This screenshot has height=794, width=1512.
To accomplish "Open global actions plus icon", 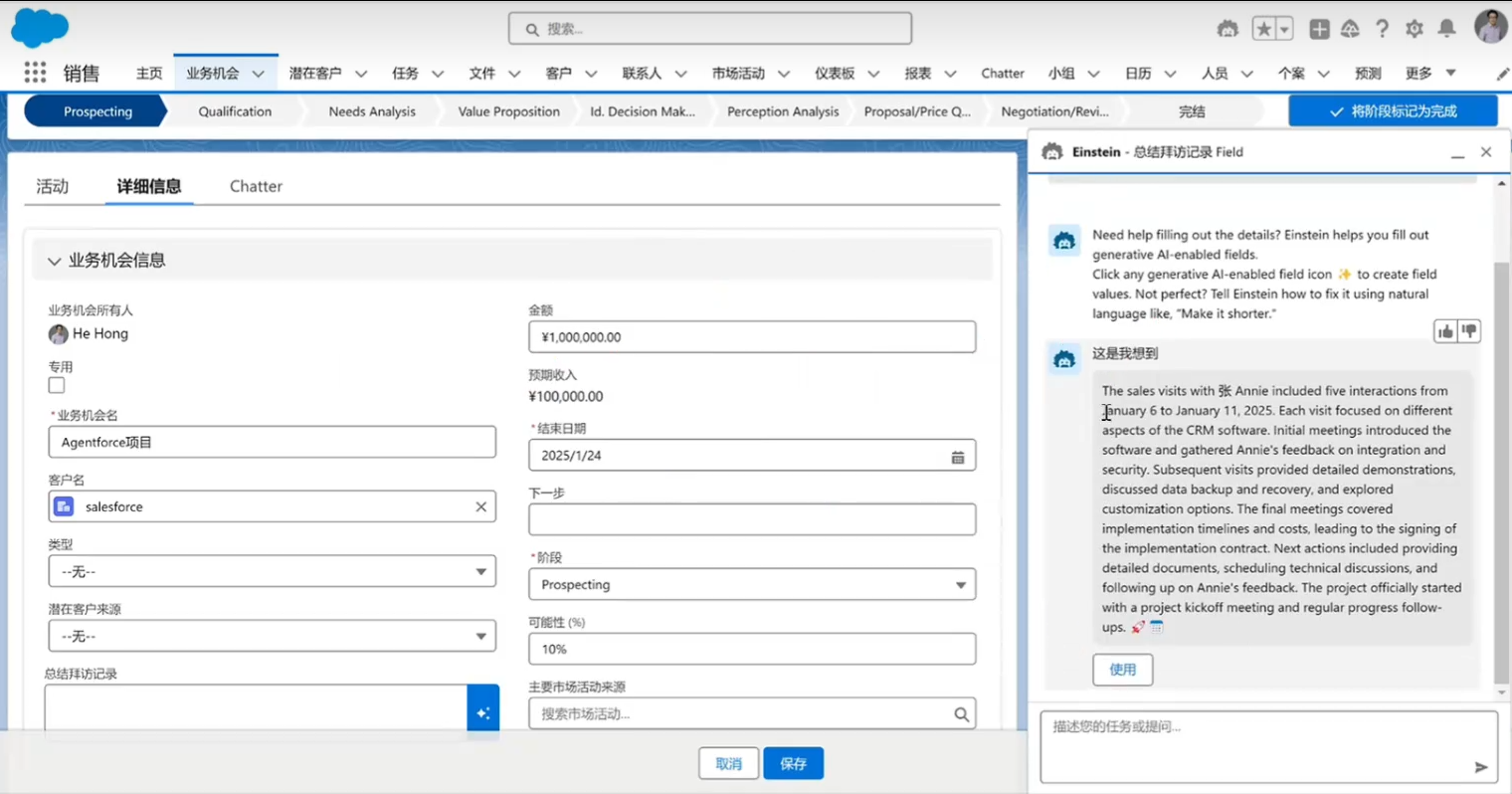I will click(1319, 29).
